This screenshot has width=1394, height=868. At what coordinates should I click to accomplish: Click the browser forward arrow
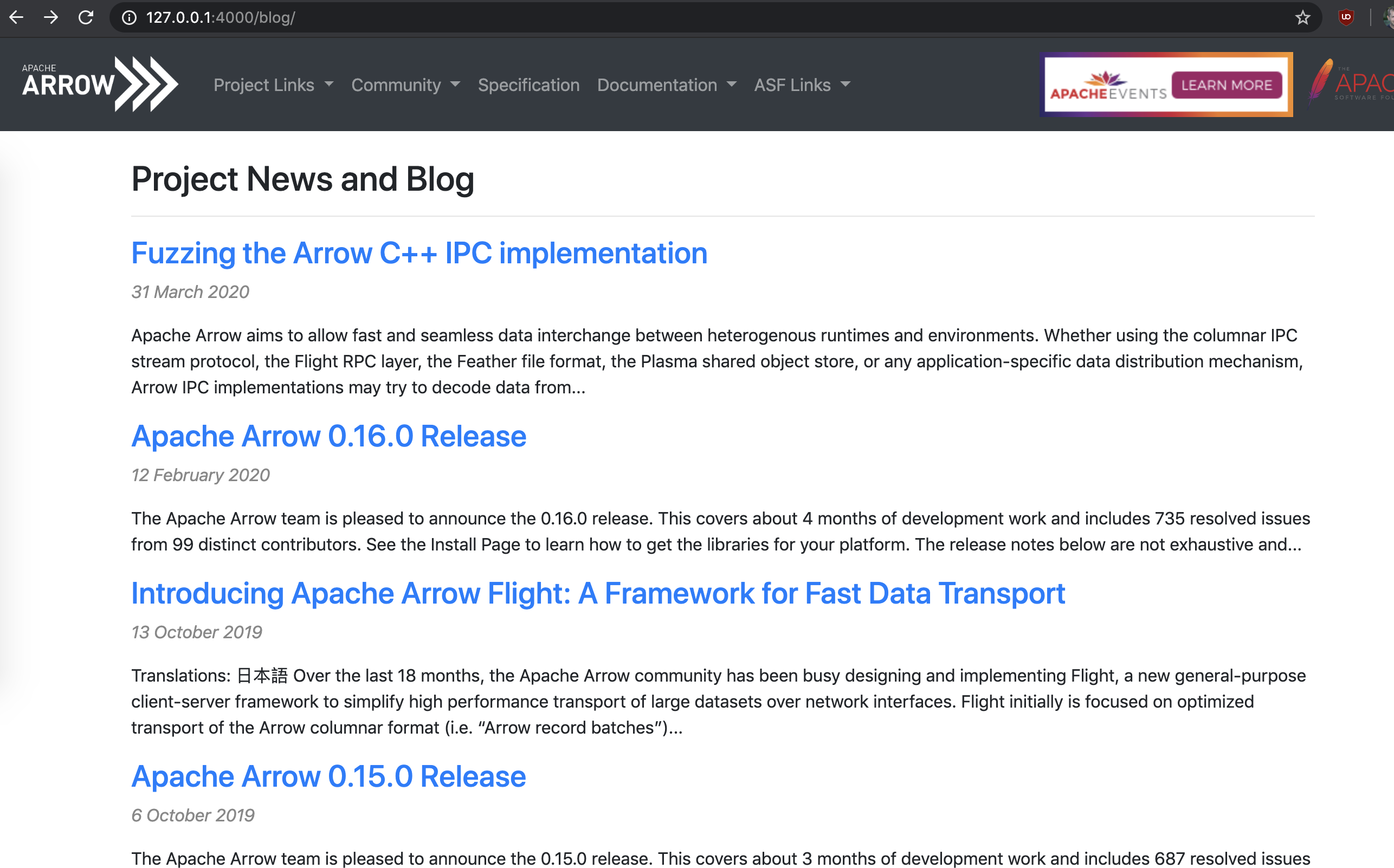click(x=51, y=17)
